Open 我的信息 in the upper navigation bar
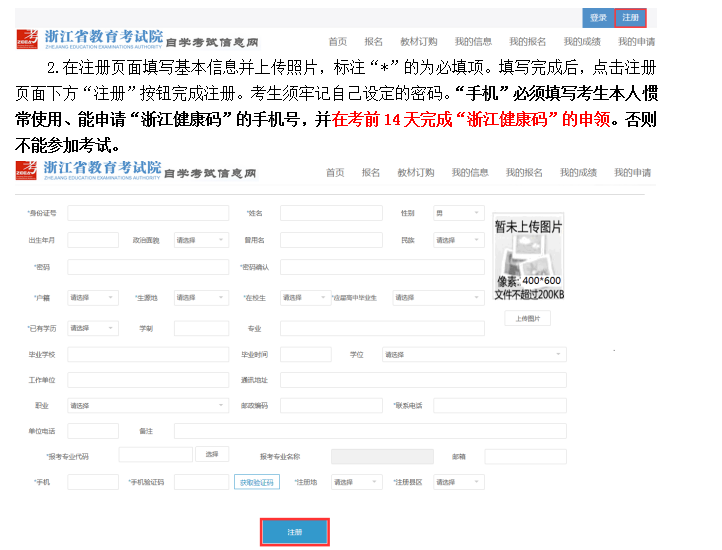Image resolution: width=722 pixels, height=550 pixels. [473, 42]
